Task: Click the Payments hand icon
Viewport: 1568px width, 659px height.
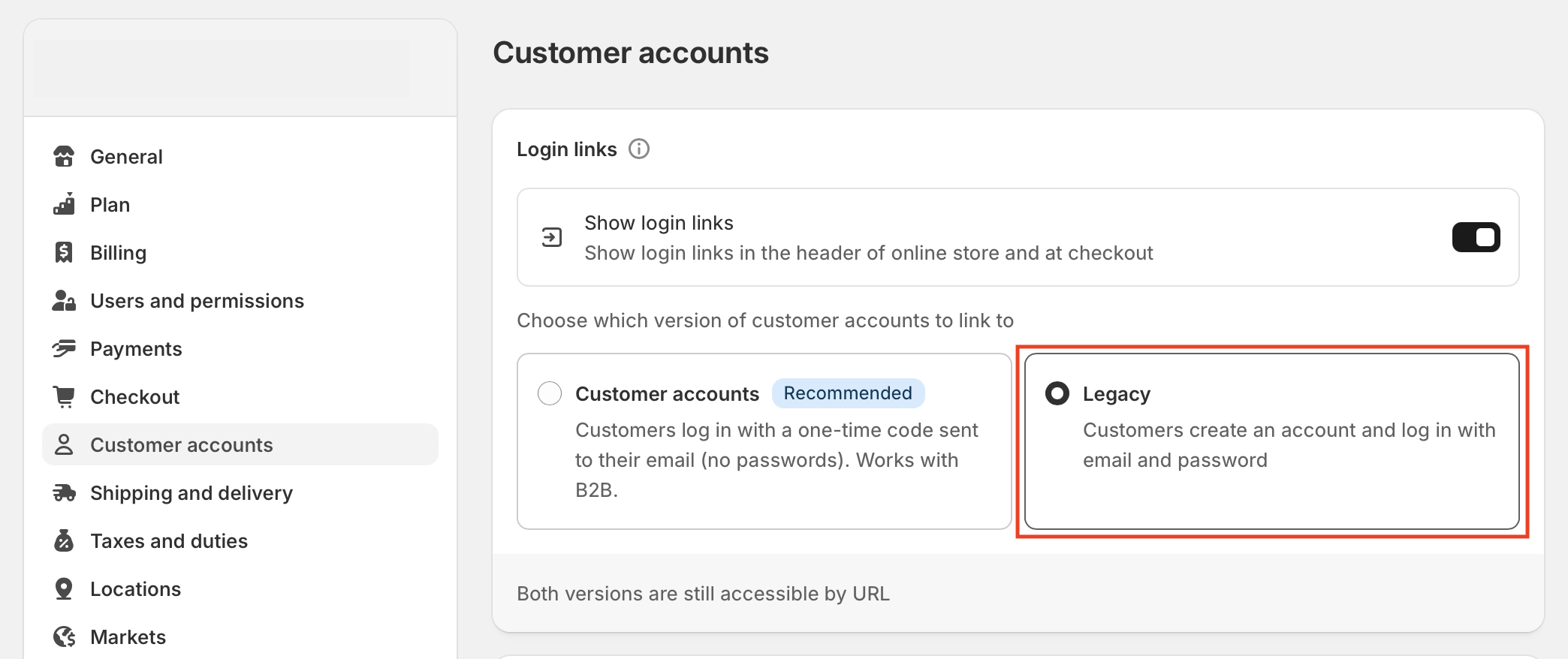Action: 64,349
